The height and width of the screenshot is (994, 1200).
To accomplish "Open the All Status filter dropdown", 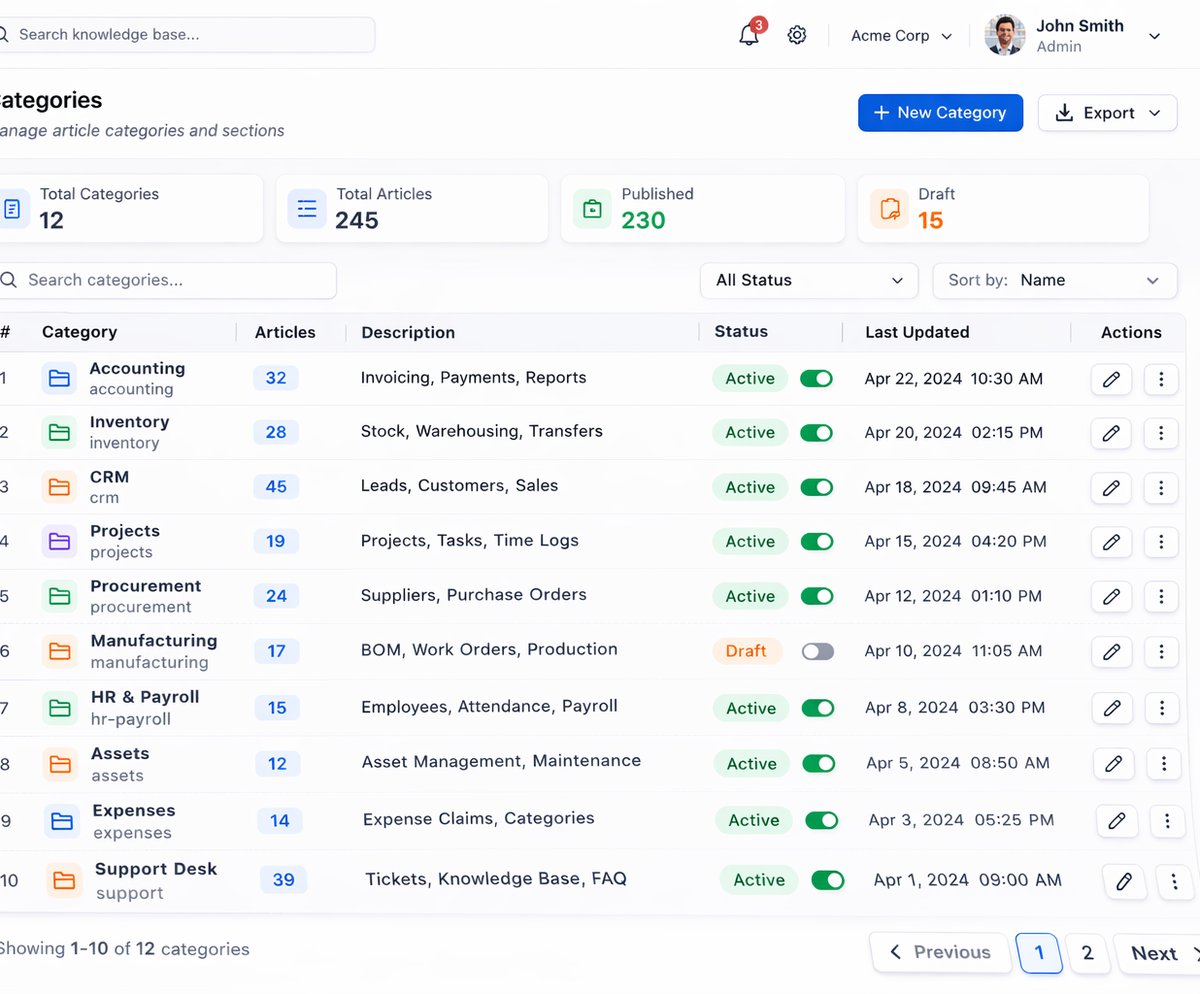I will point(809,281).
